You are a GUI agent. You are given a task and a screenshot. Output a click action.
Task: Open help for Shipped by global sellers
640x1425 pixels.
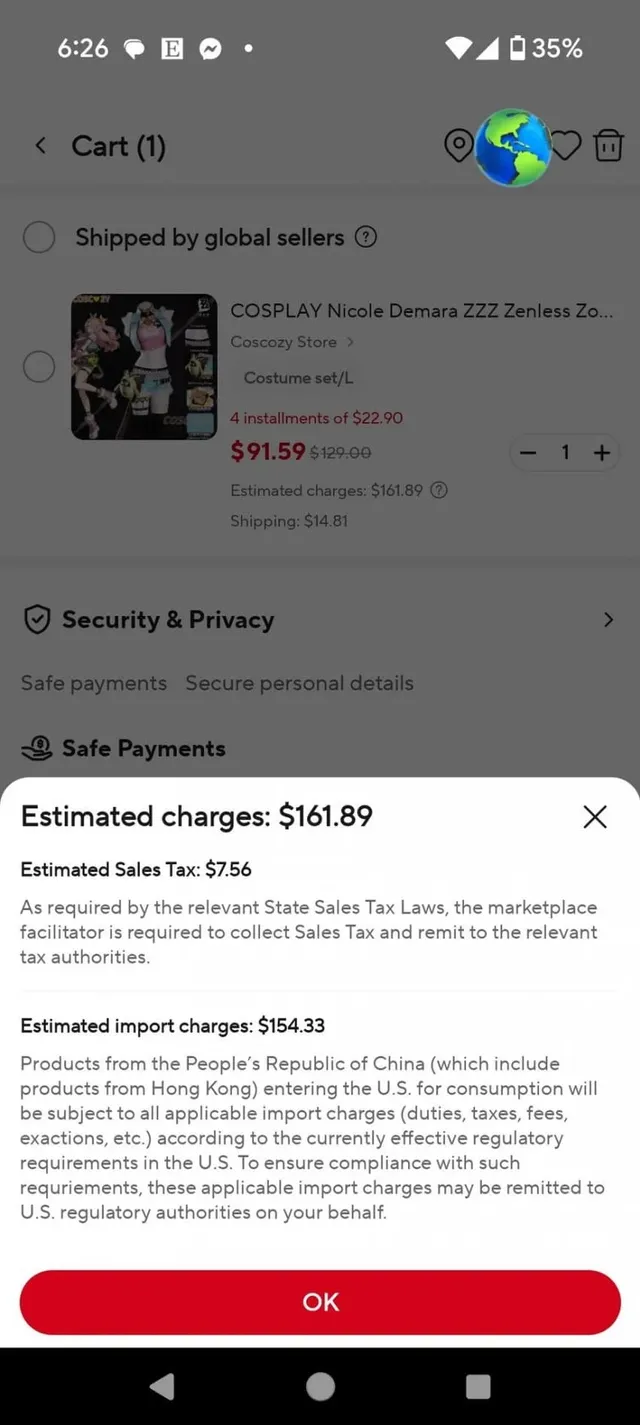[x=366, y=237]
